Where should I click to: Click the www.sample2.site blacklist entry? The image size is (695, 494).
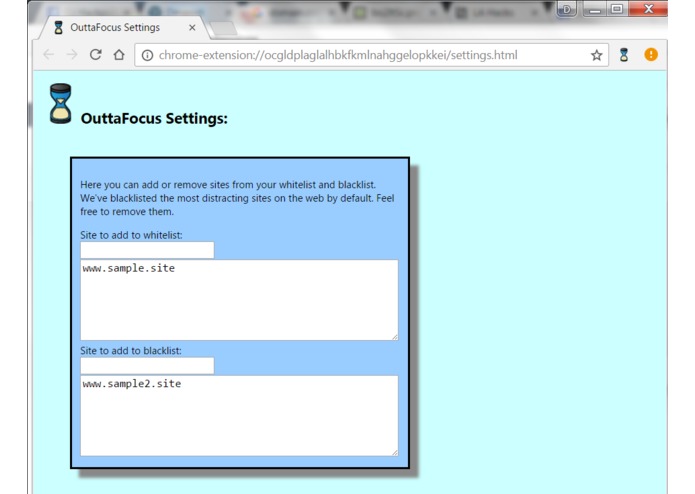(132, 384)
